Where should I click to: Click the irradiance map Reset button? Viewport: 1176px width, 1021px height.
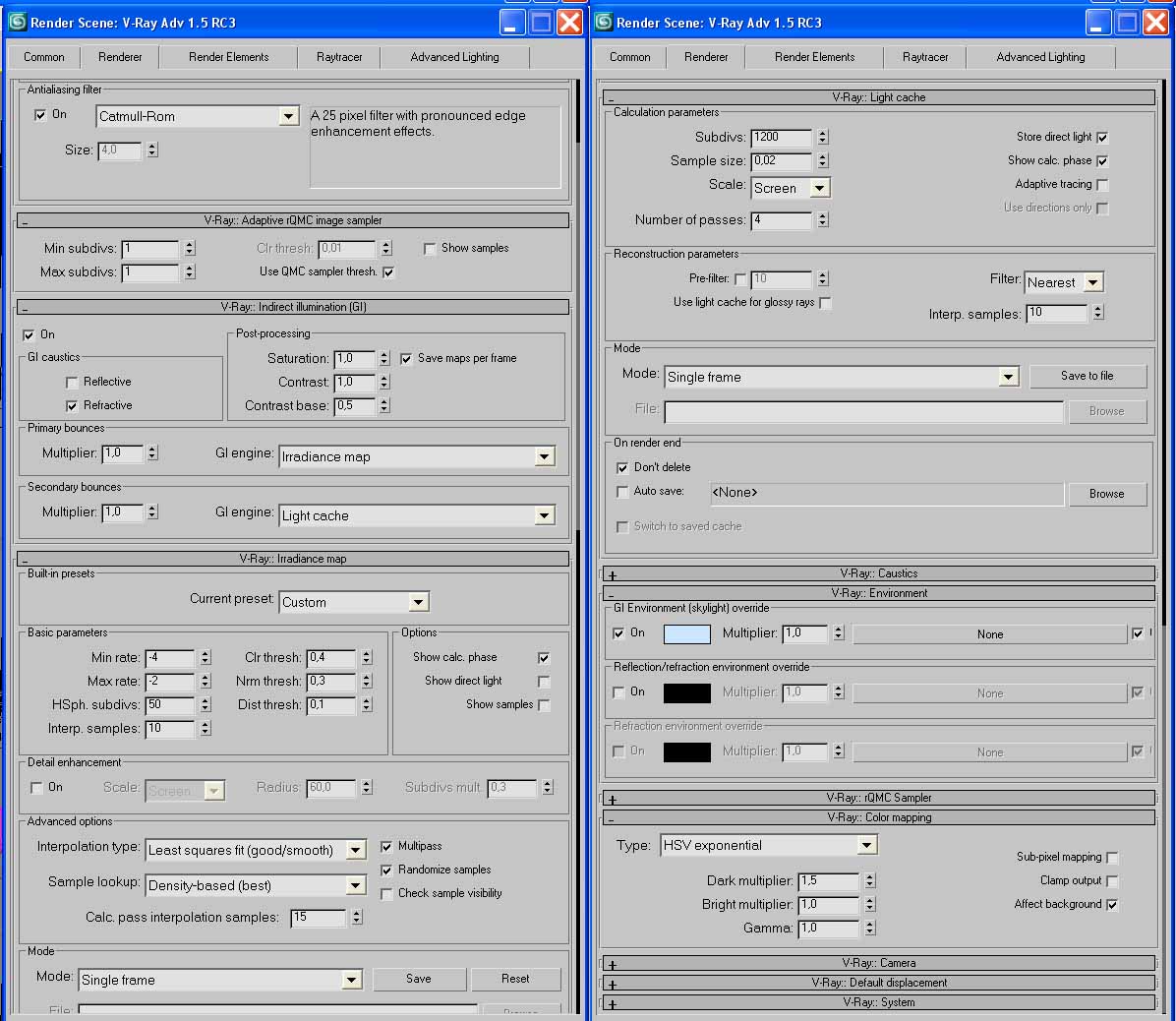coord(514,979)
